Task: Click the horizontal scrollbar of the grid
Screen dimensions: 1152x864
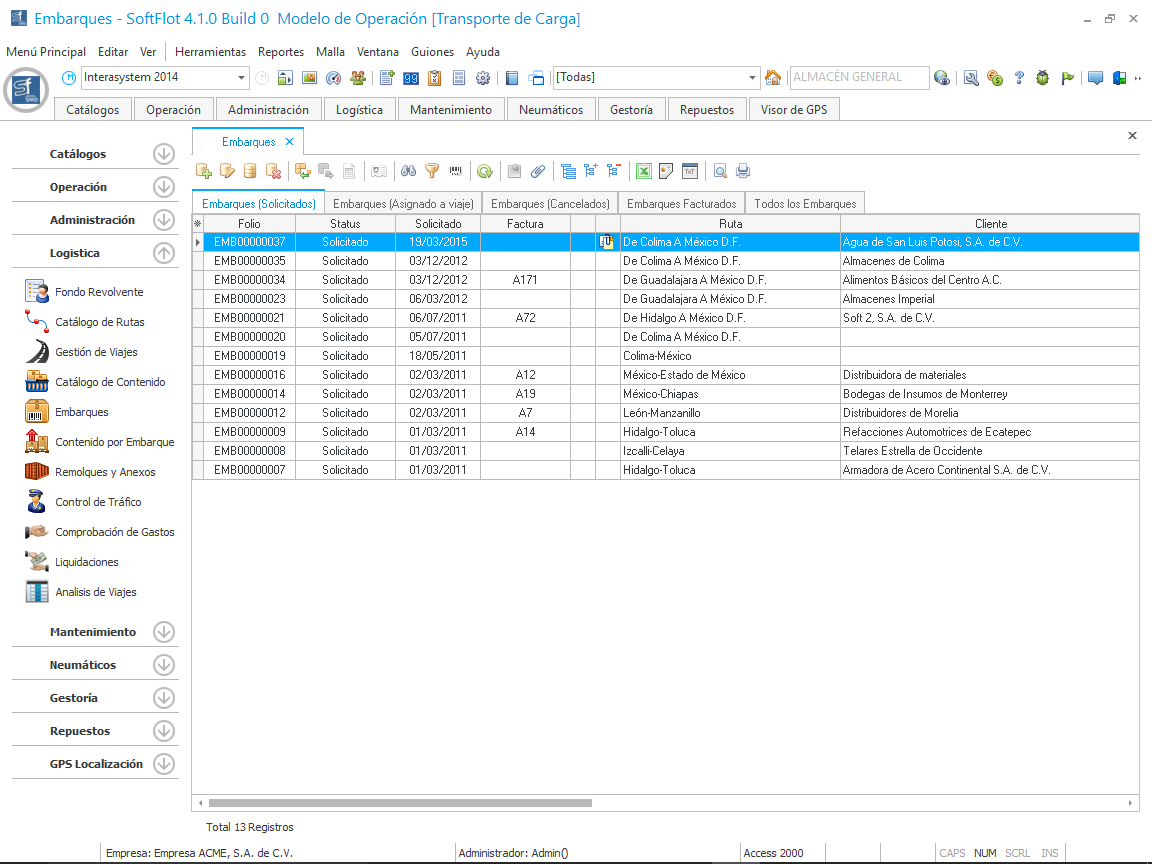Action: (400, 803)
